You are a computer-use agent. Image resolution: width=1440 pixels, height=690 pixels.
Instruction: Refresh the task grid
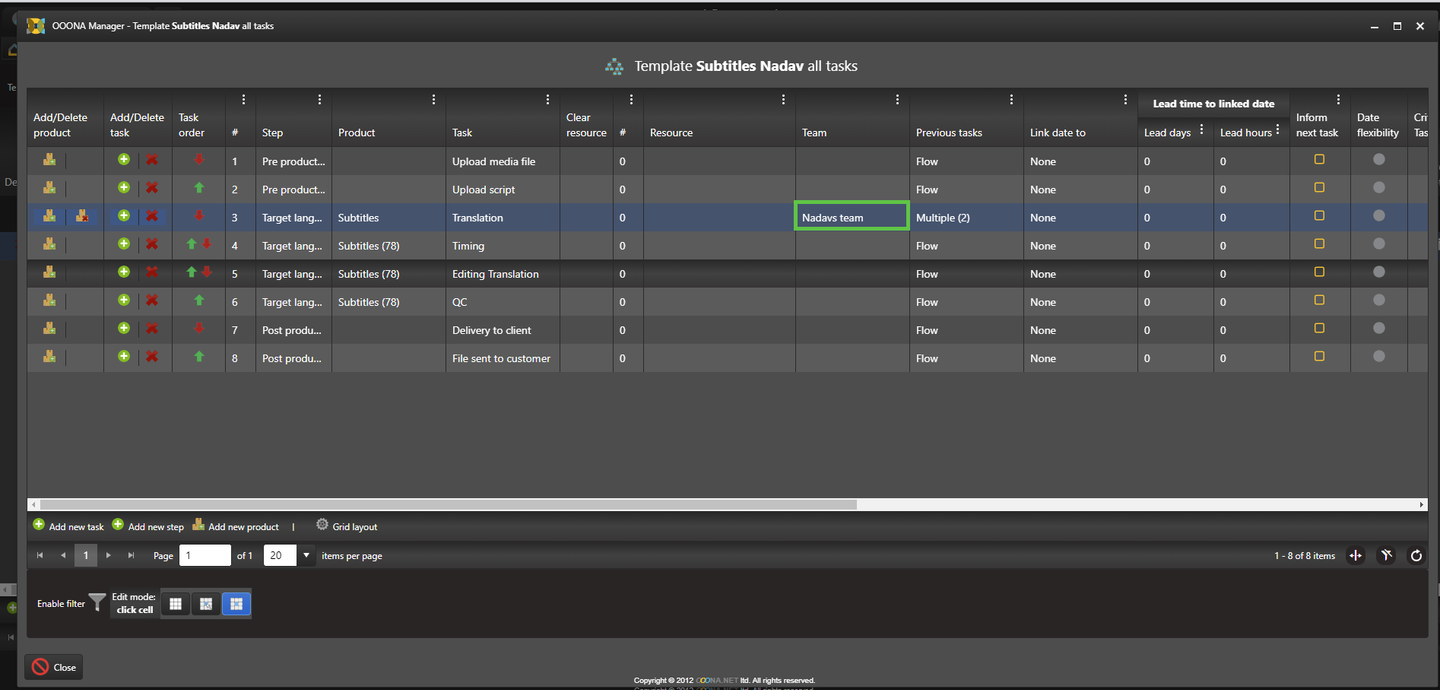coord(1416,556)
